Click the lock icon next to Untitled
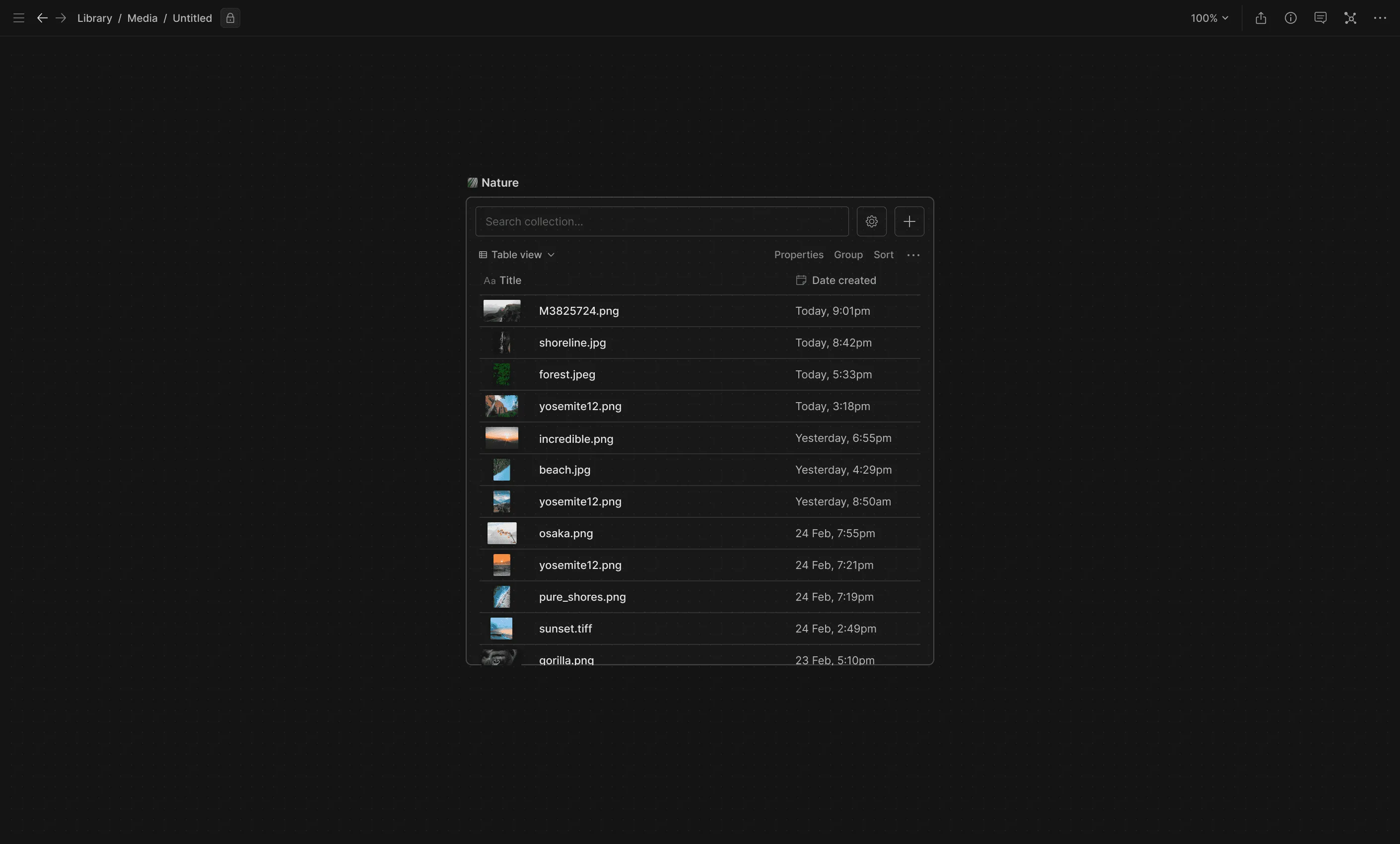1400x844 pixels. click(x=230, y=18)
